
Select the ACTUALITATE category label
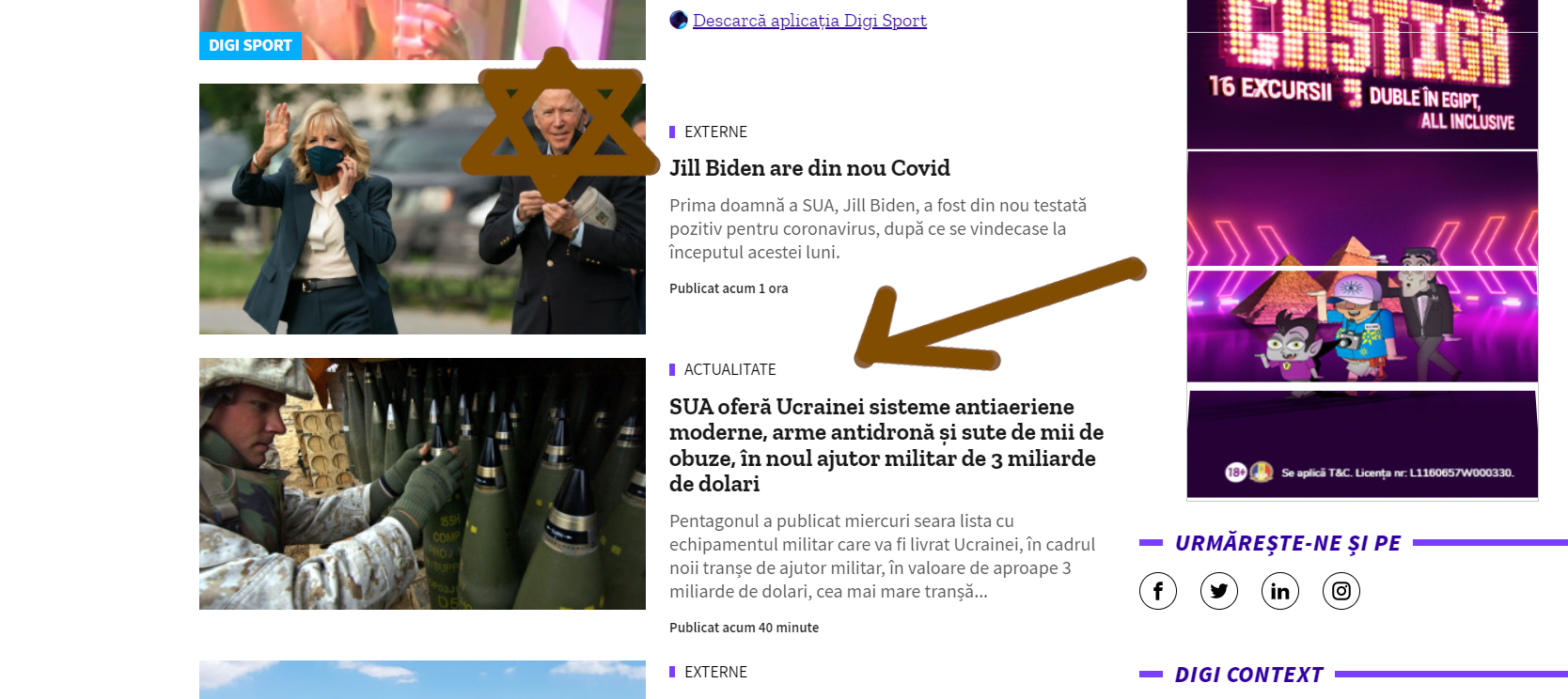pyautogui.click(x=730, y=370)
